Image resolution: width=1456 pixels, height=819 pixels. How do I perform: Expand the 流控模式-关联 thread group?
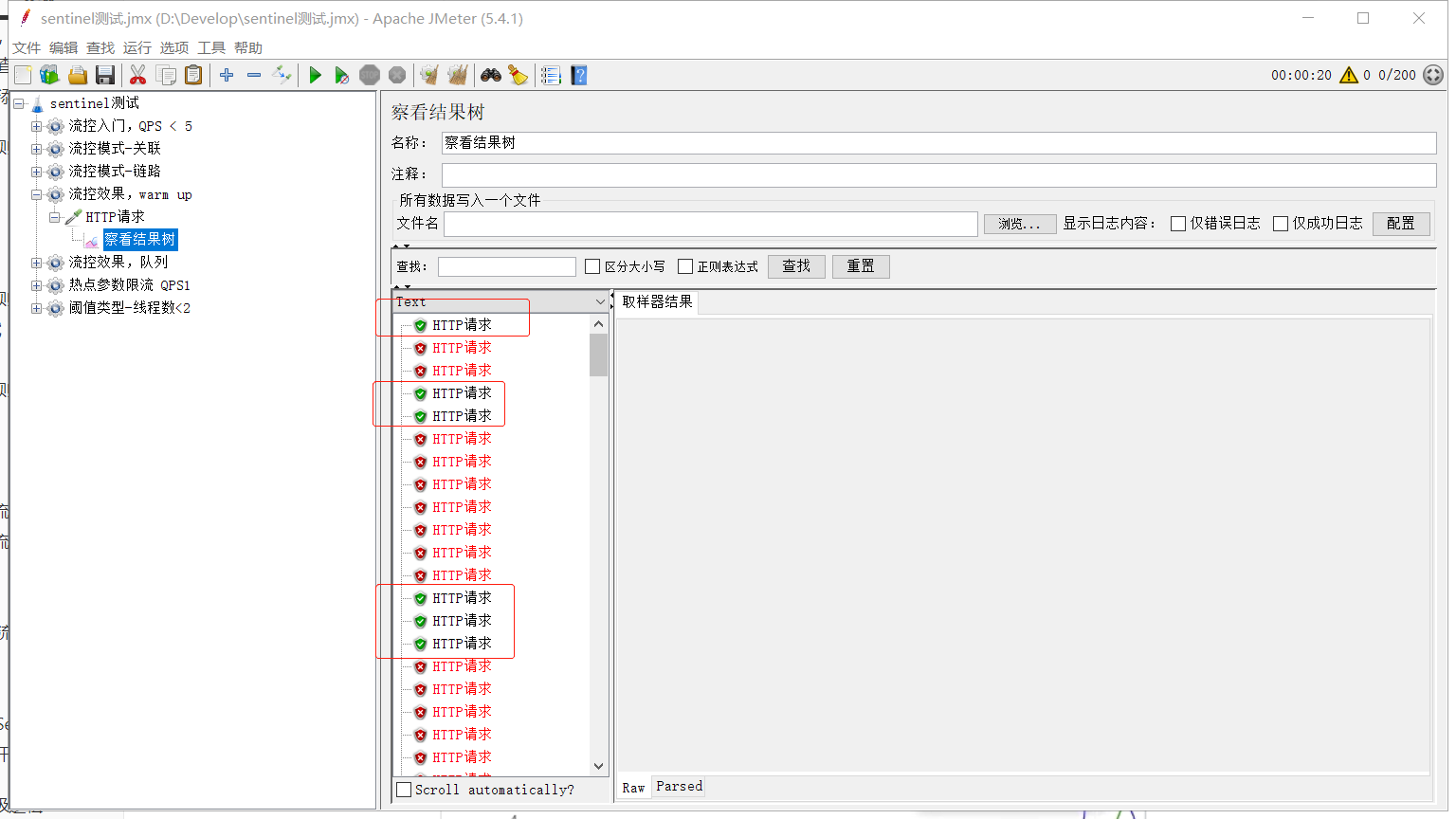(x=37, y=149)
